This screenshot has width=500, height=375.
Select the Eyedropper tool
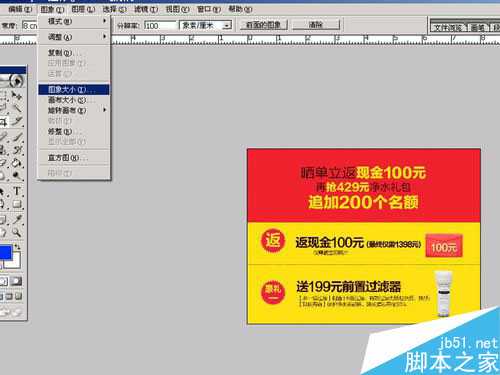[17, 219]
